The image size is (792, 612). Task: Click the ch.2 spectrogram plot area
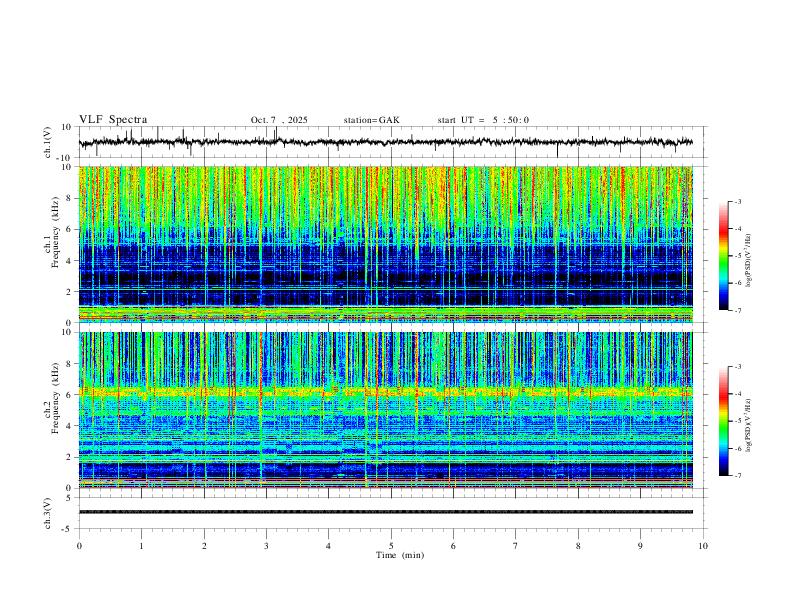click(x=385, y=410)
